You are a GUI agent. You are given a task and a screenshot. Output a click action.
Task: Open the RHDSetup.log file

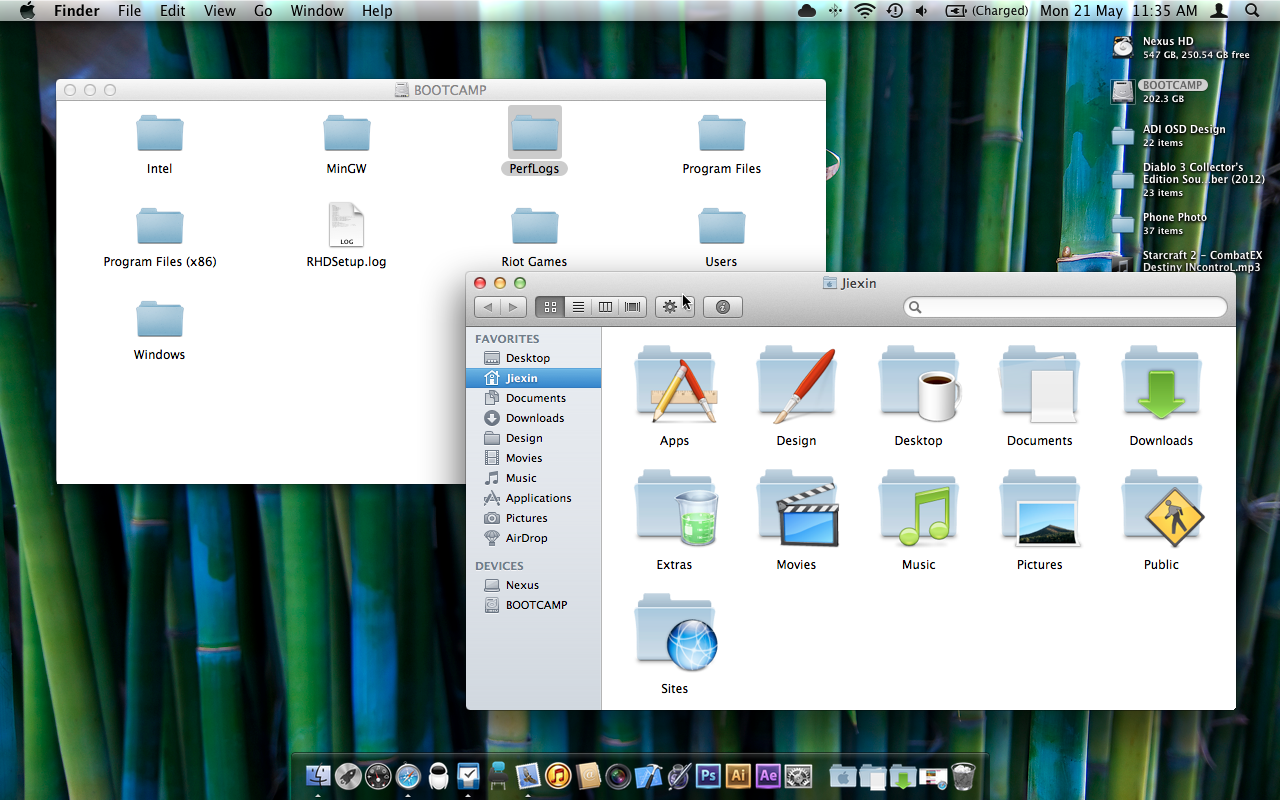tap(346, 226)
